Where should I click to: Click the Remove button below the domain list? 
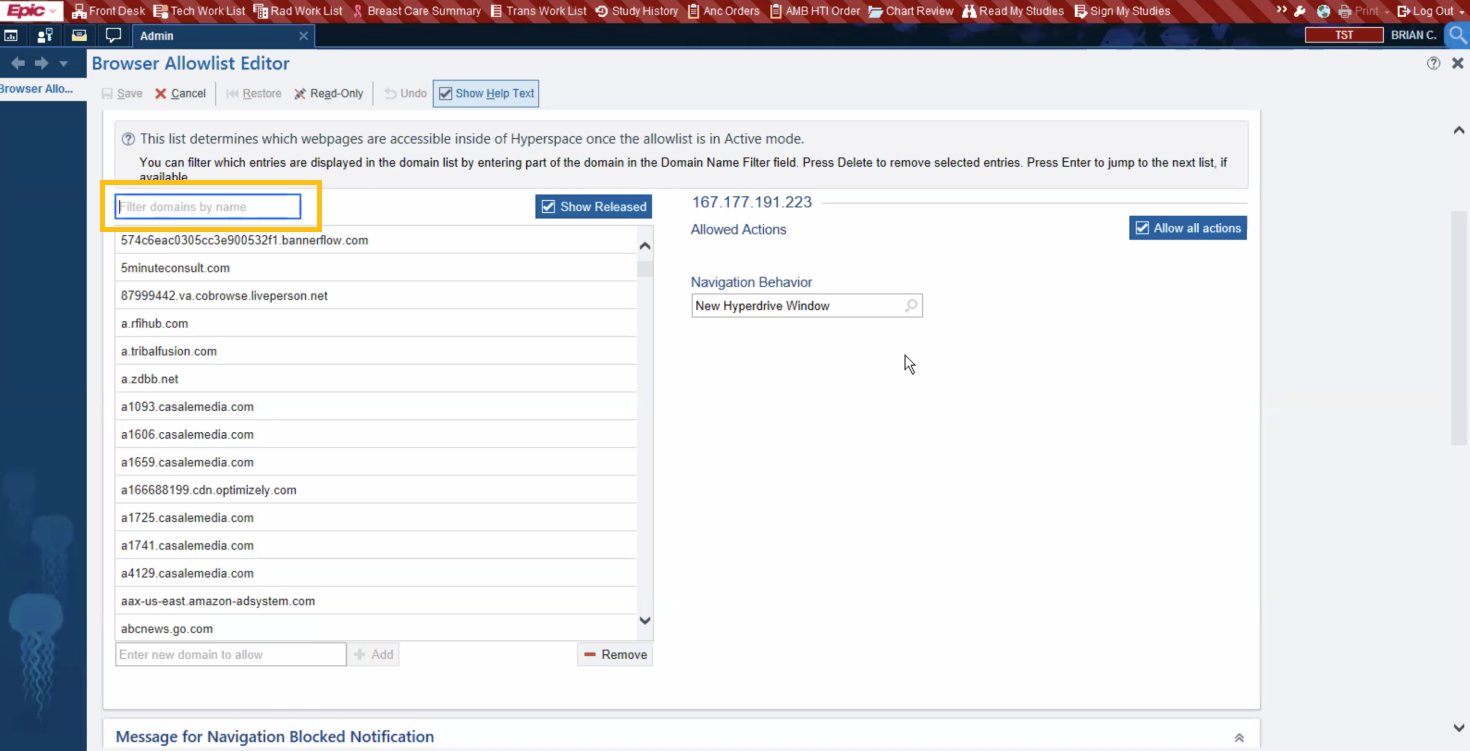click(614, 654)
